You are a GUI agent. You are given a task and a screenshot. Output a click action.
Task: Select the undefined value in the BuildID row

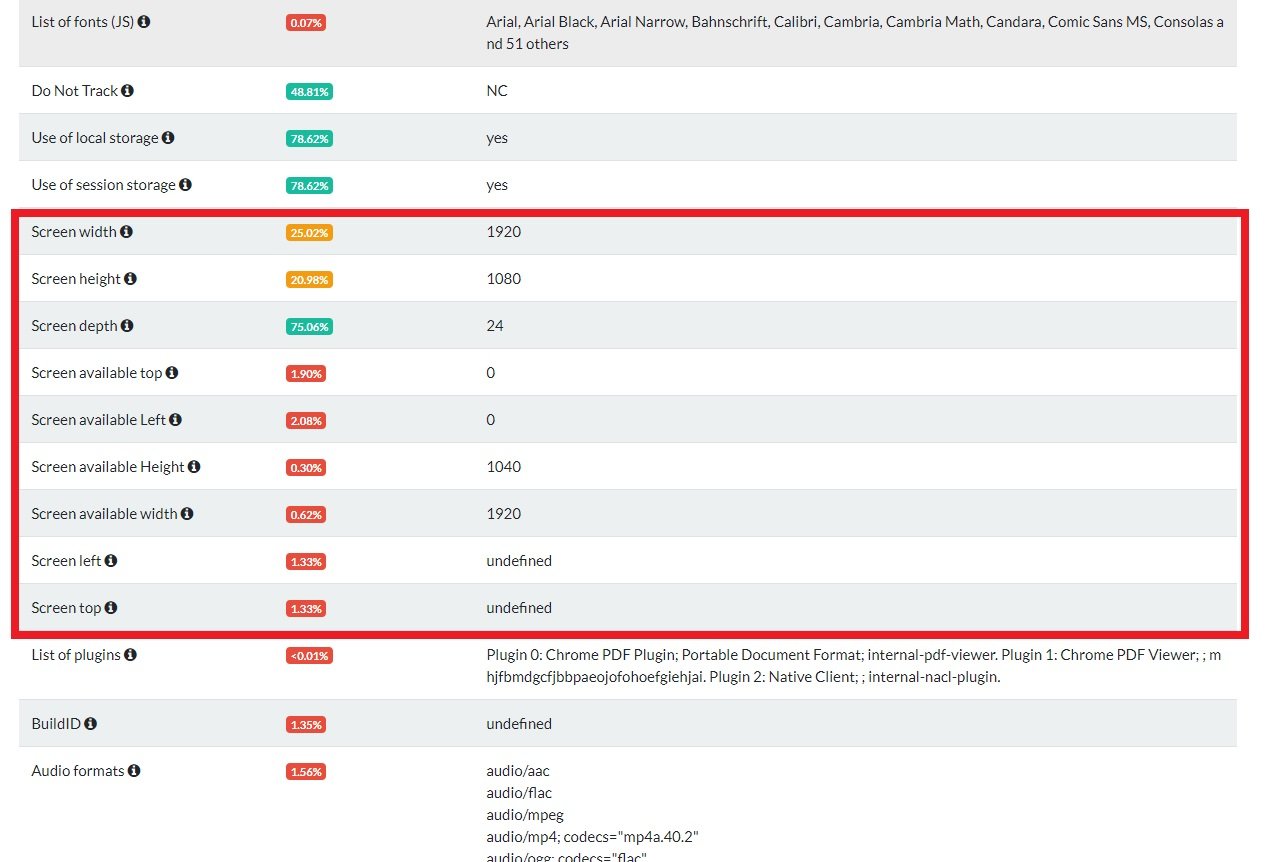point(519,724)
